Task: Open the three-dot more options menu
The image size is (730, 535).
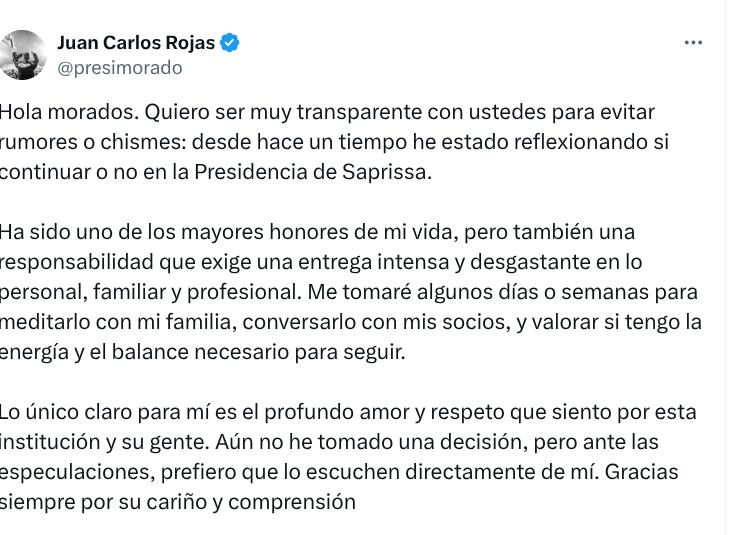Action: [693, 43]
